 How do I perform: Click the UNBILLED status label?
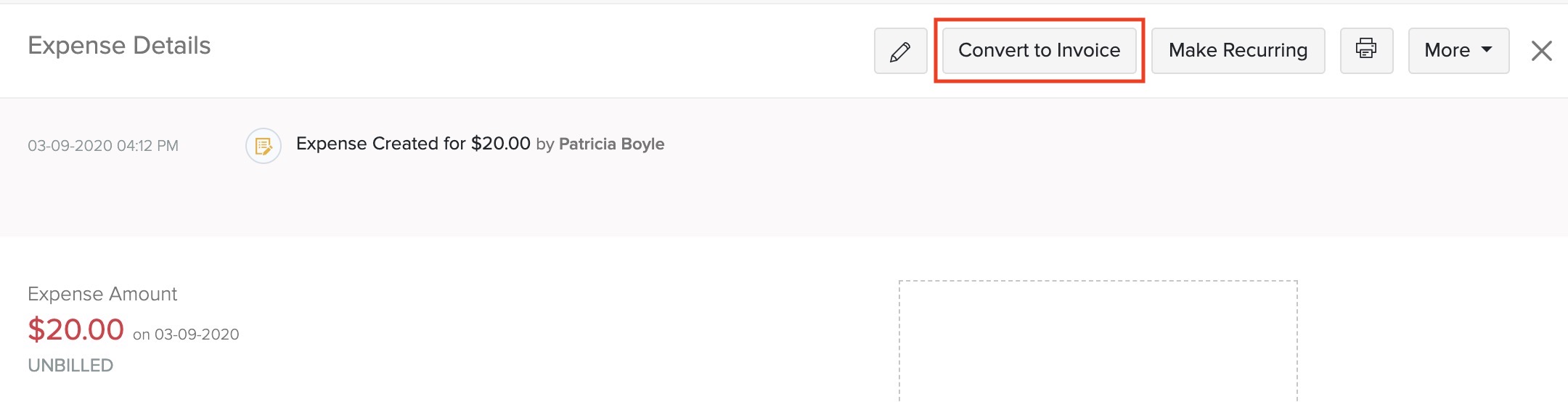coord(70,365)
